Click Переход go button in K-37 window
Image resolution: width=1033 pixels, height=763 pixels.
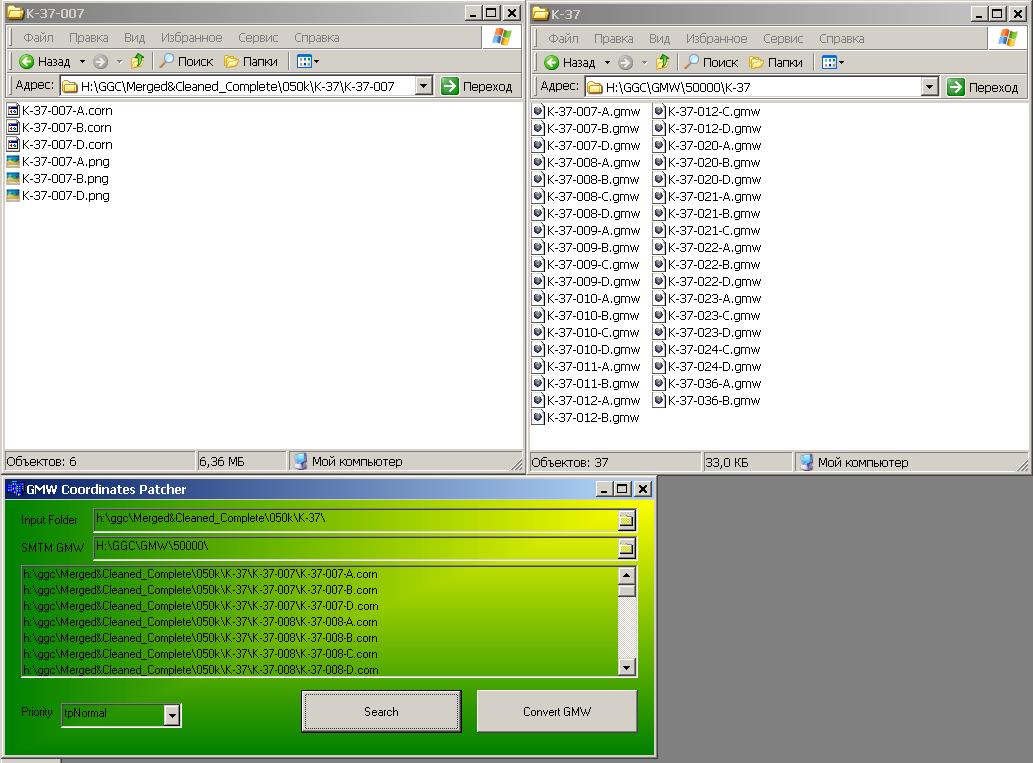(x=982, y=87)
